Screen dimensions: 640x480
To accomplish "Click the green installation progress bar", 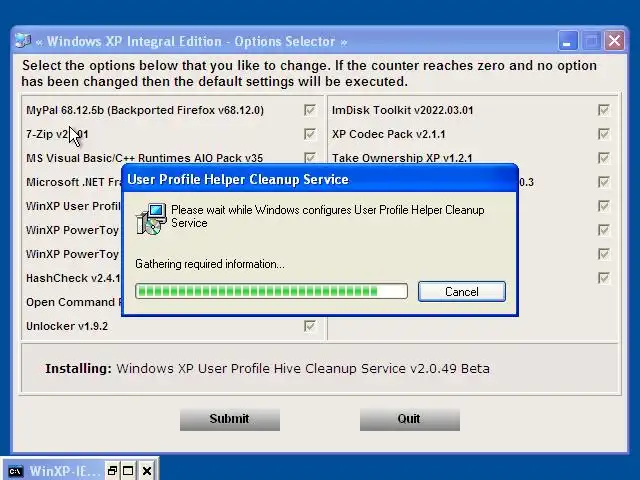I will [x=271, y=291].
